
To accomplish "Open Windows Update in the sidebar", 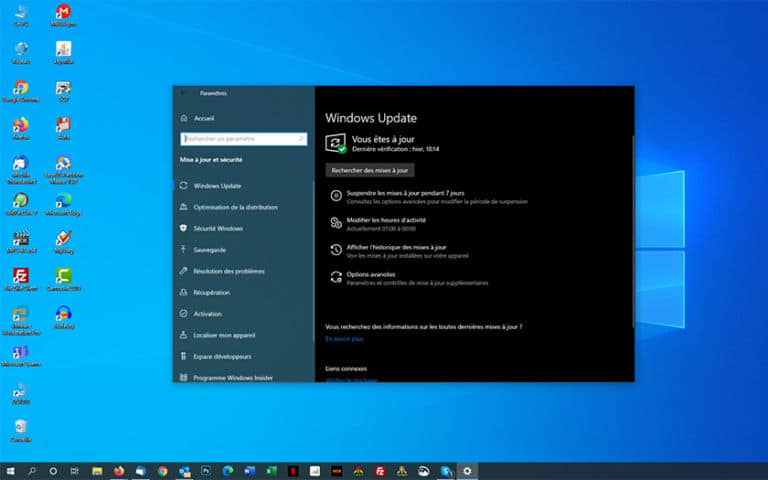I will pos(217,186).
